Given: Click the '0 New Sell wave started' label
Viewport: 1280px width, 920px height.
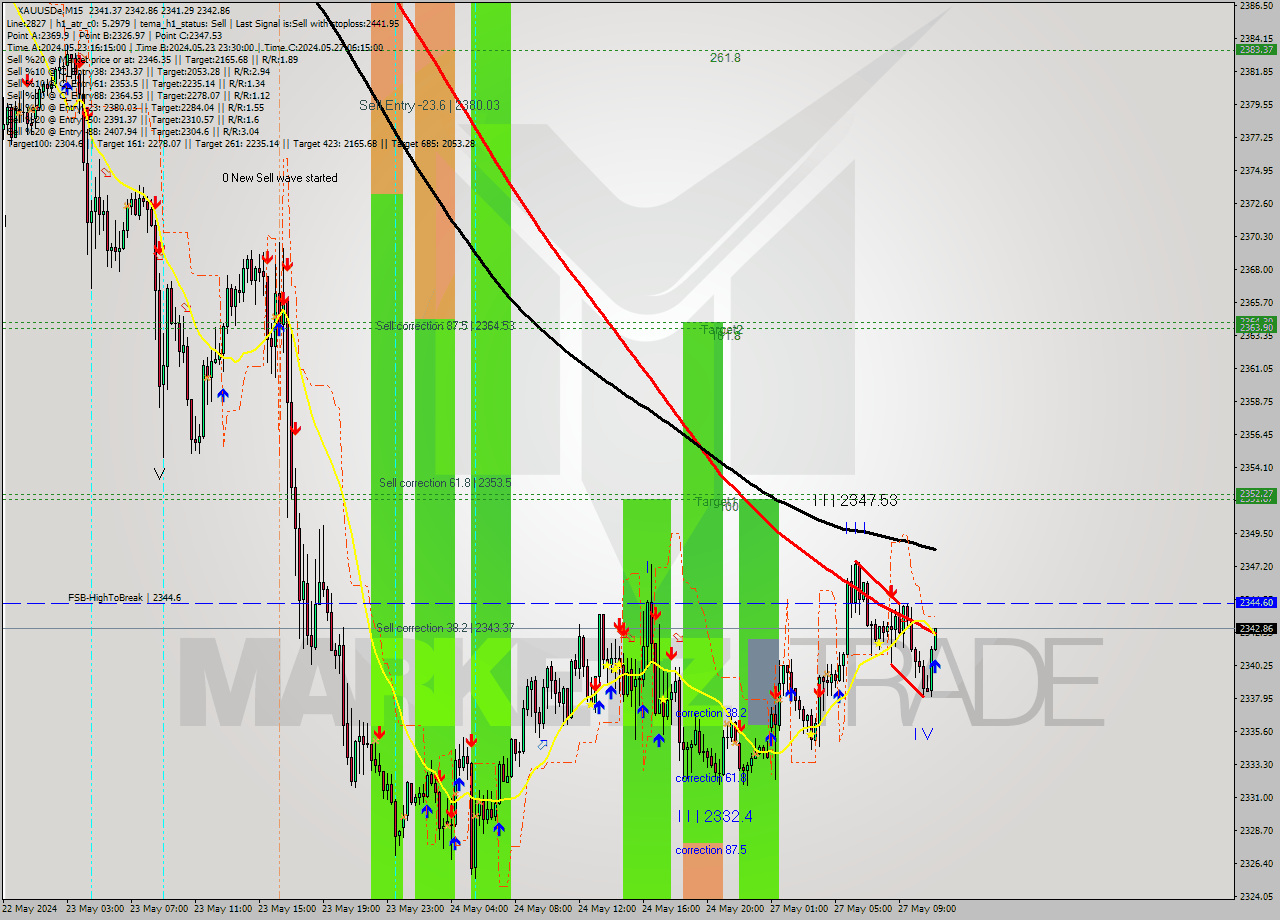Looking at the screenshot, I should [280, 178].
